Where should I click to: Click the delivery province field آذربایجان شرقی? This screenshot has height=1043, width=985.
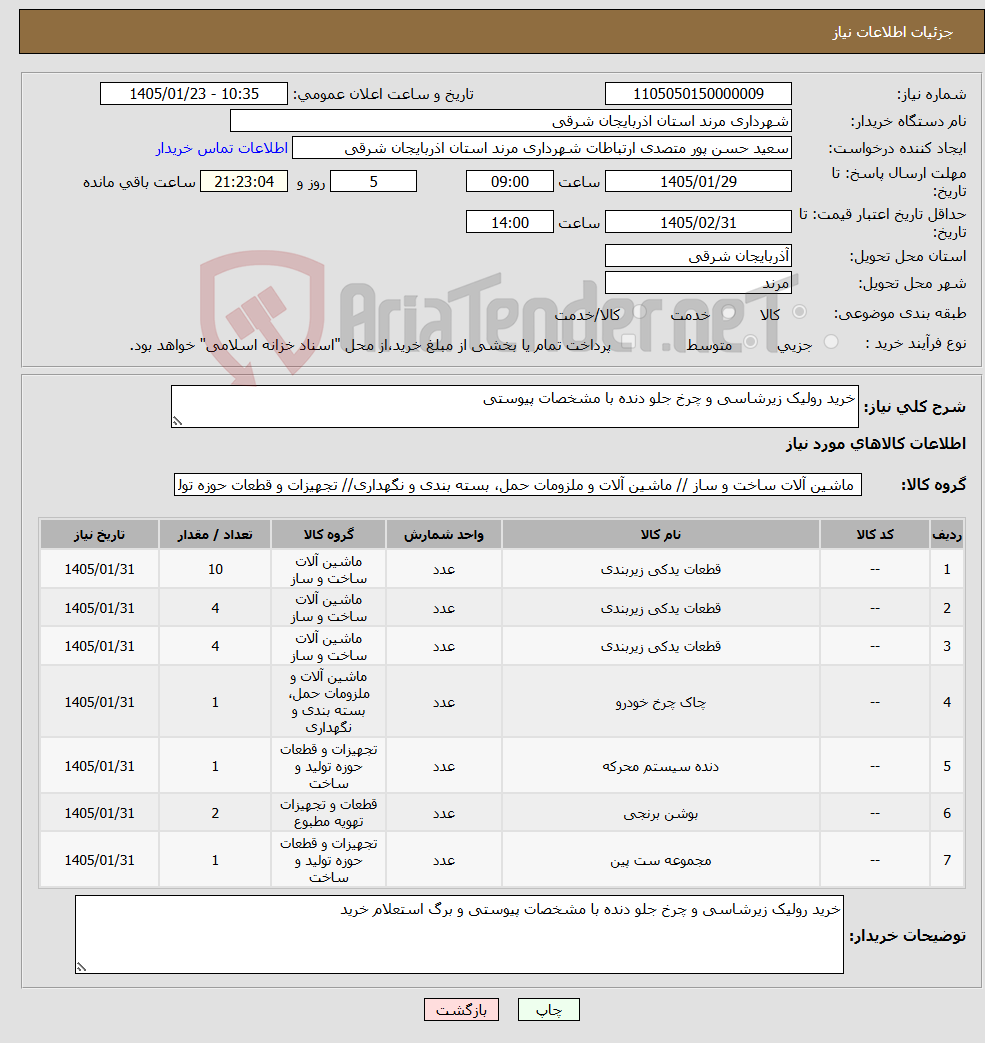click(x=698, y=255)
